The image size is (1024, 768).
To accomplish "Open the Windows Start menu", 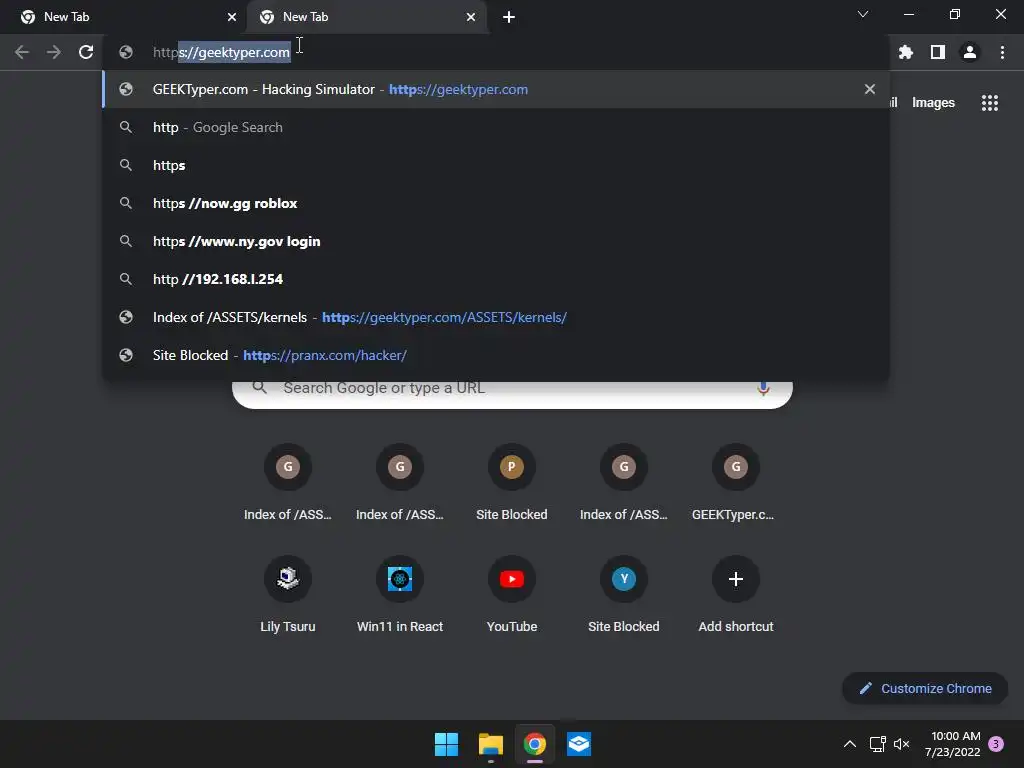I will pos(447,744).
